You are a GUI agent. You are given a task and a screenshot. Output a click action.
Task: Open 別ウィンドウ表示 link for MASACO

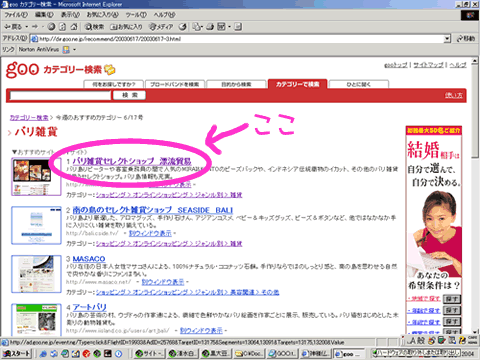click(x=163, y=282)
